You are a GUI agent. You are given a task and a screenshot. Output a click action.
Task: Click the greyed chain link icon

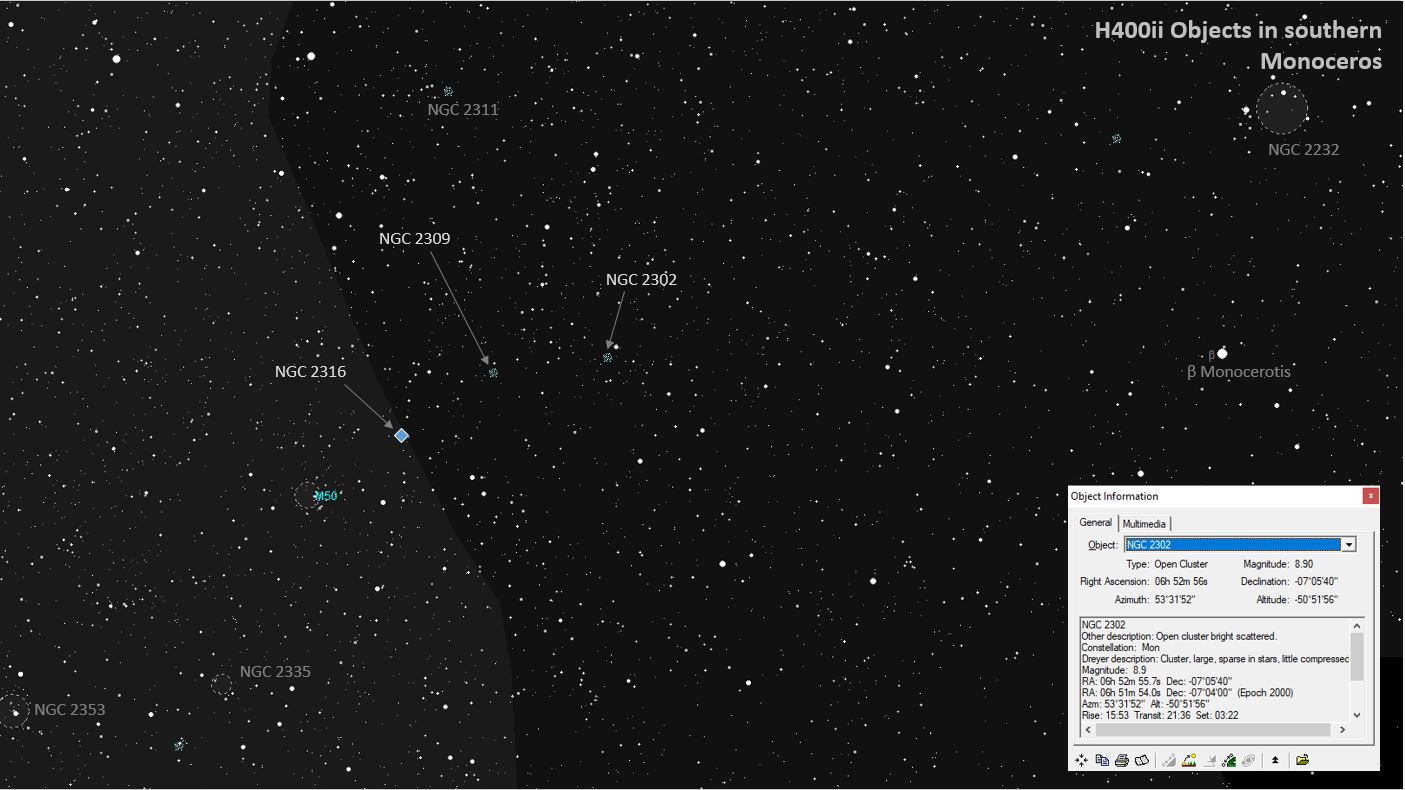pos(1249,760)
